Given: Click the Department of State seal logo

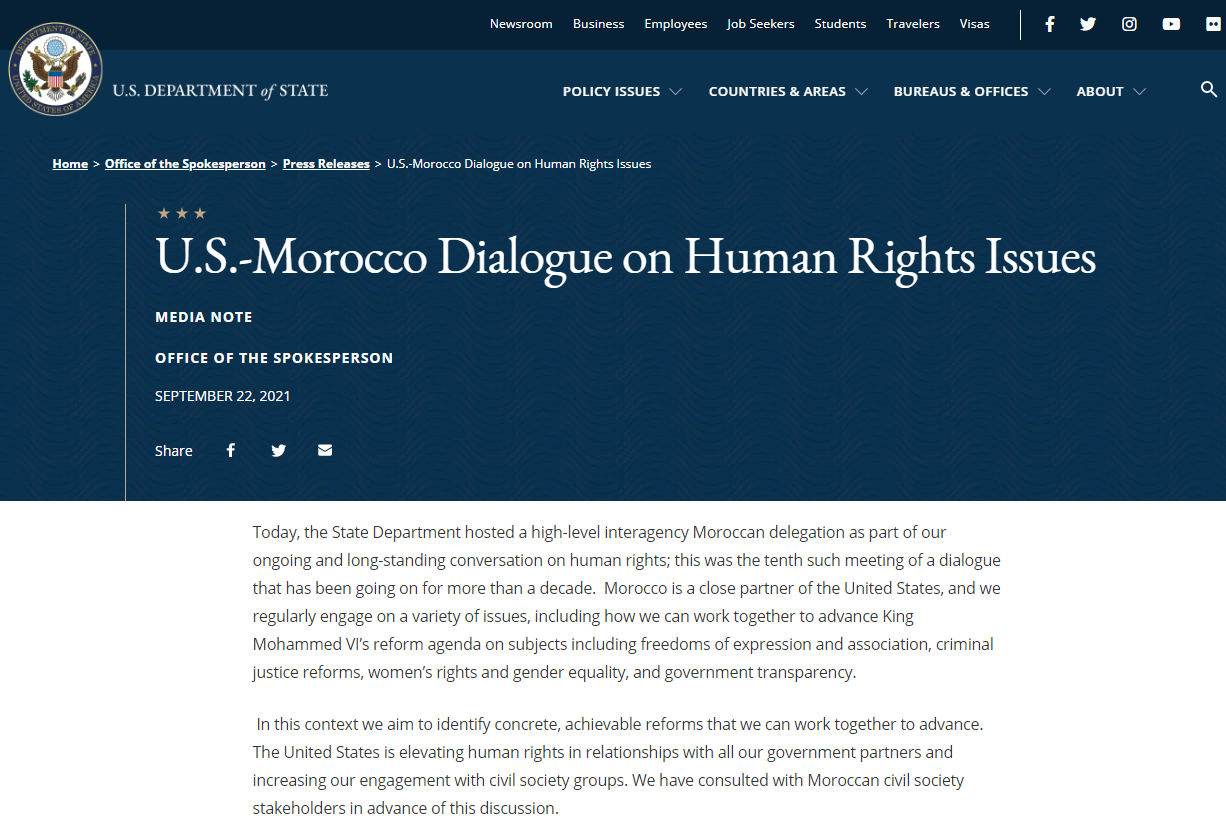Looking at the screenshot, I should [55, 69].
